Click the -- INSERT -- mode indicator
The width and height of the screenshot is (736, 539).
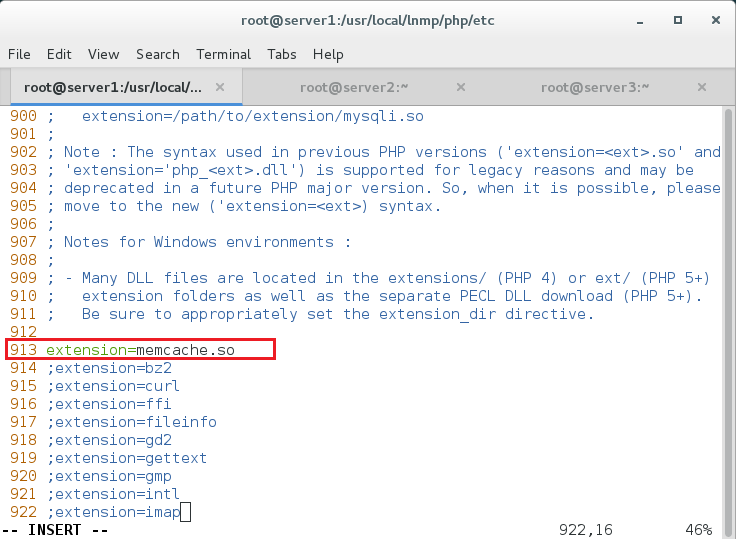click(54, 530)
